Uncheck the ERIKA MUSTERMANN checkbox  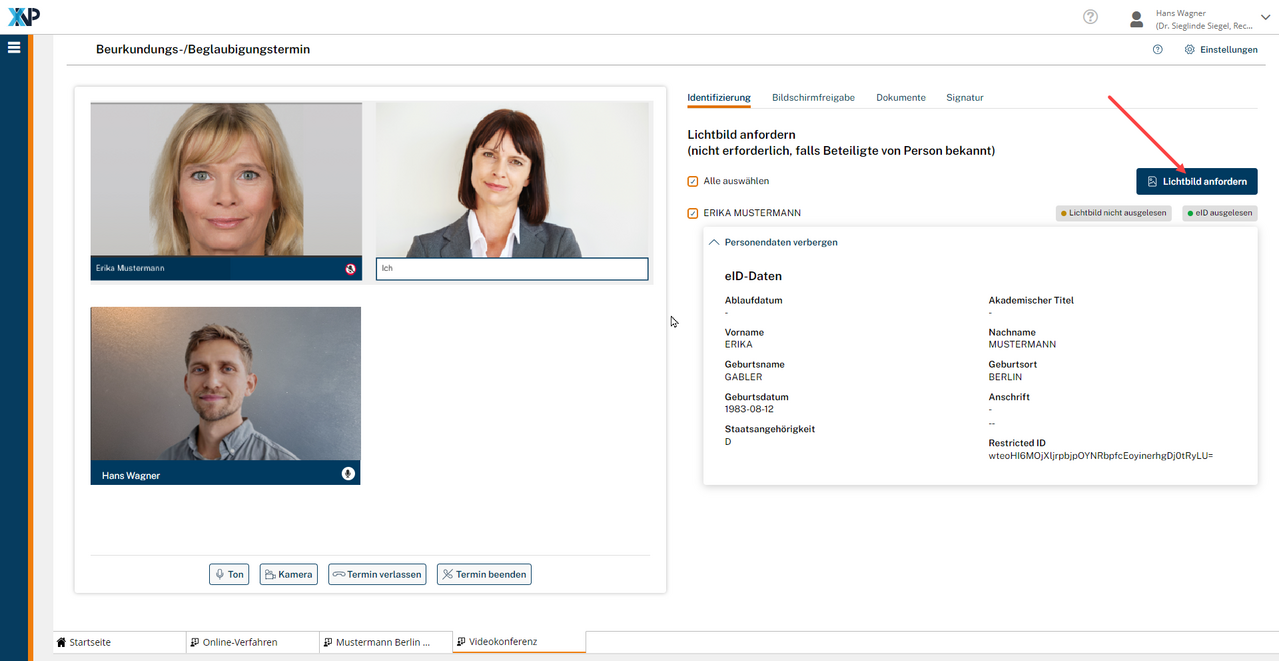(x=692, y=213)
